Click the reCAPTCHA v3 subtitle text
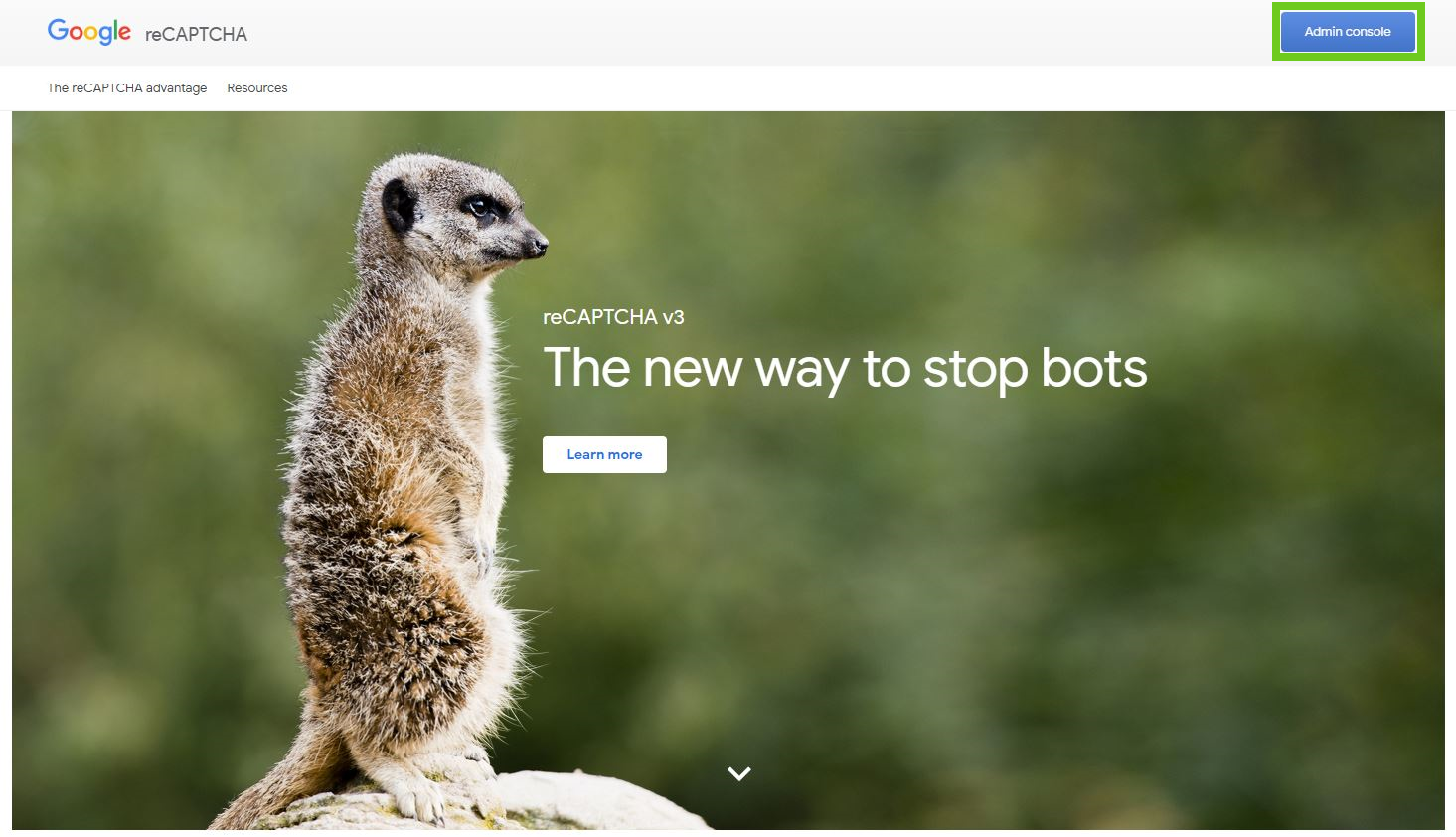The image size is (1456, 837). pyautogui.click(x=613, y=317)
